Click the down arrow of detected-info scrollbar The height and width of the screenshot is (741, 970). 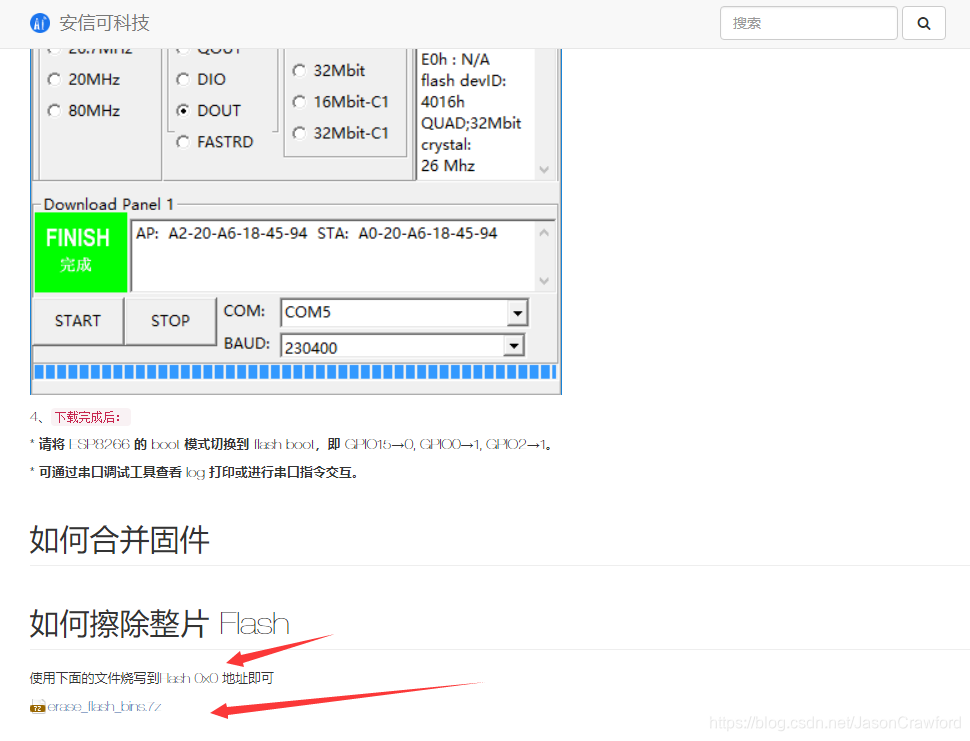pyautogui.click(x=544, y=169)
